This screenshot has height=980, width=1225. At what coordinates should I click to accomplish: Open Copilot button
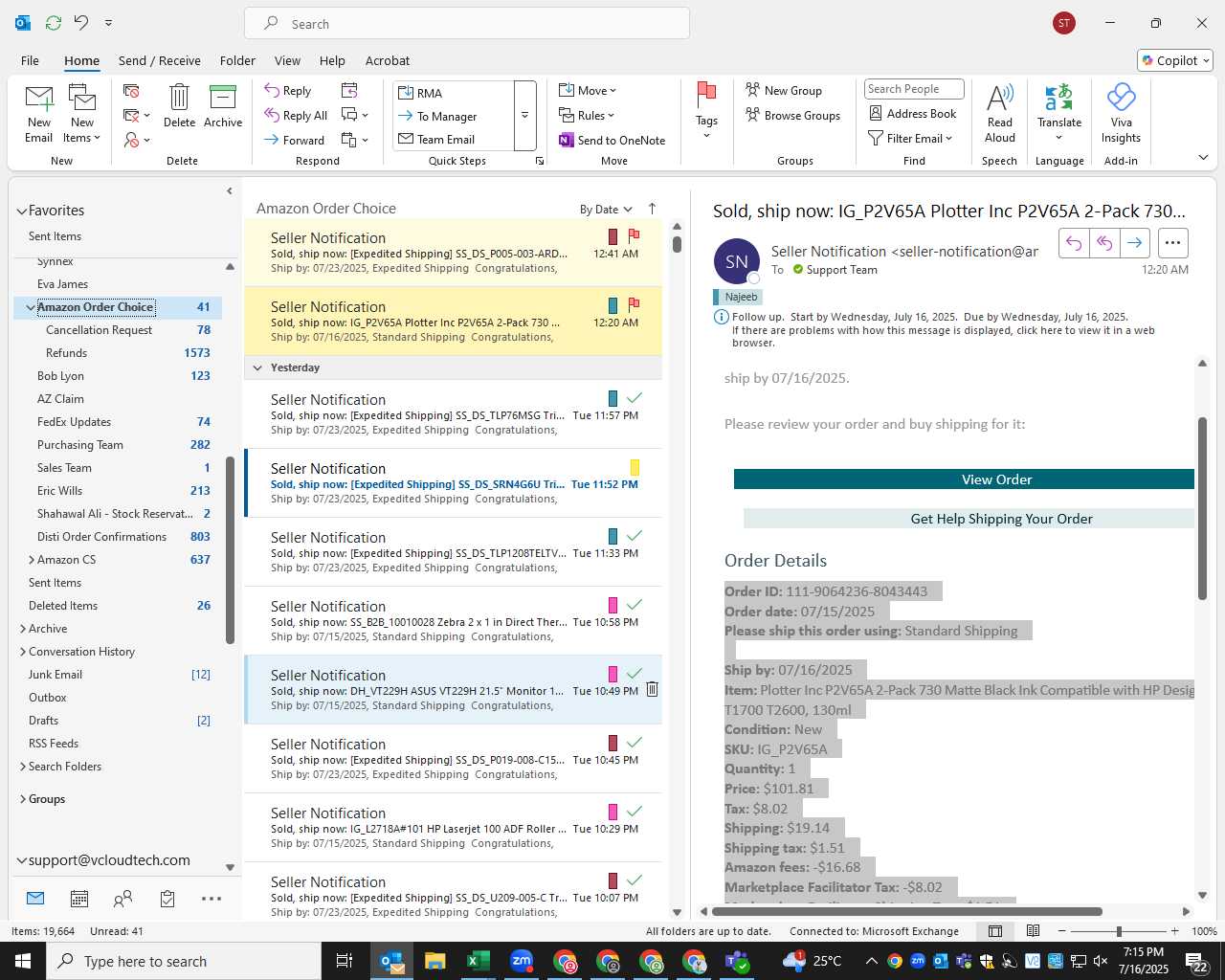pos(1175,60)
